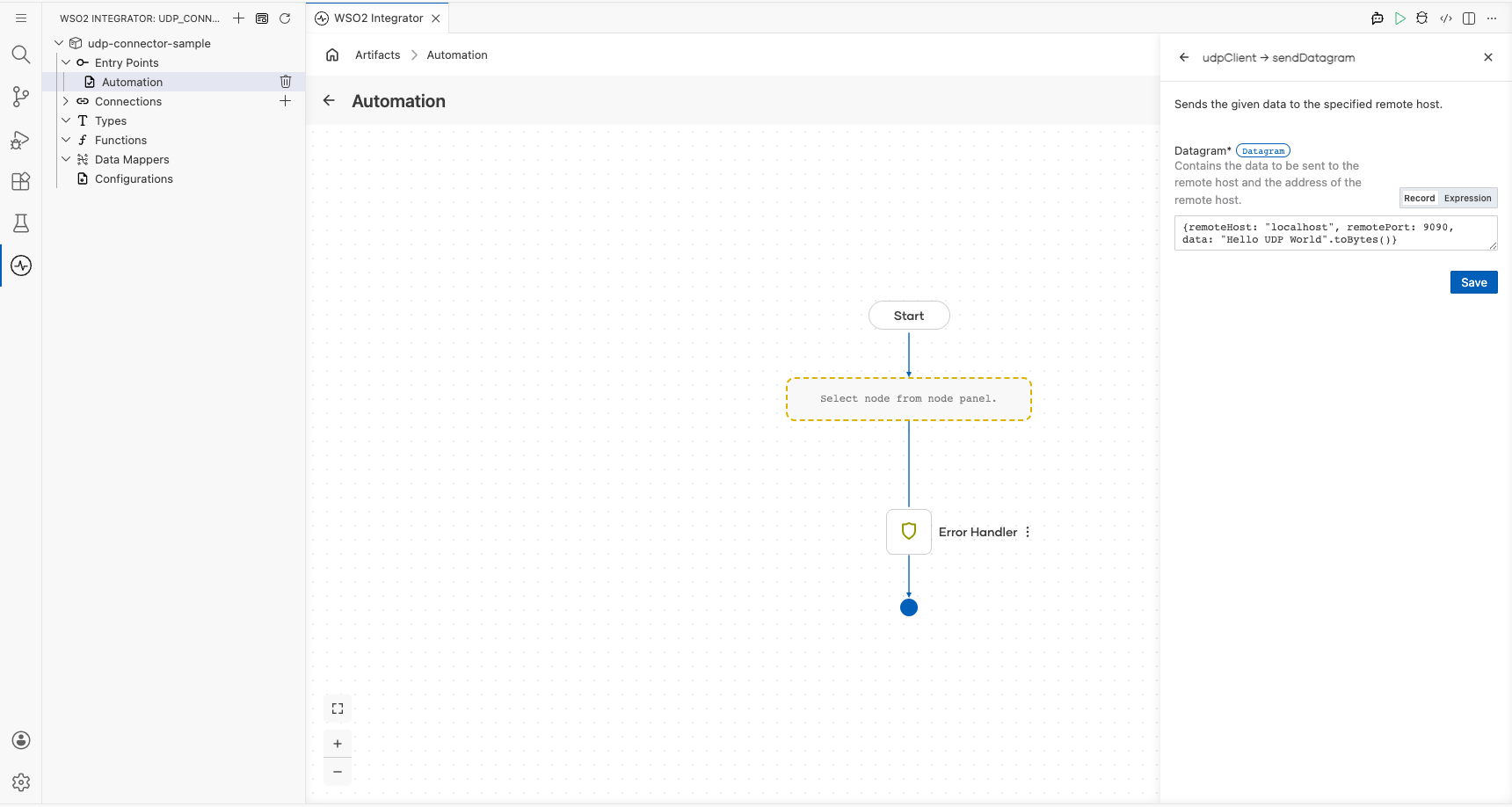Open chat/copilot icon in editor toolbar
Viewport: 1512px width, 807px height.
tap(1378, 18)
